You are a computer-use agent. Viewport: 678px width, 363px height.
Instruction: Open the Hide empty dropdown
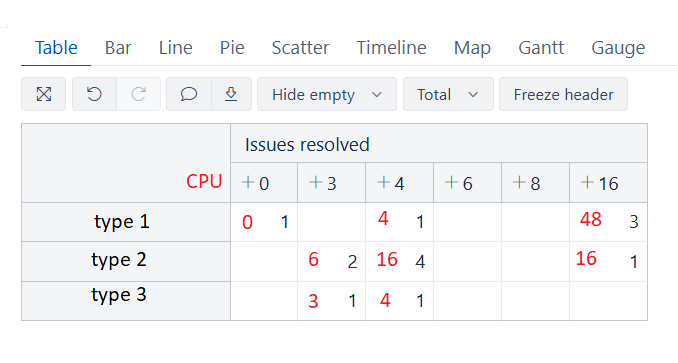tap(327, 94)
